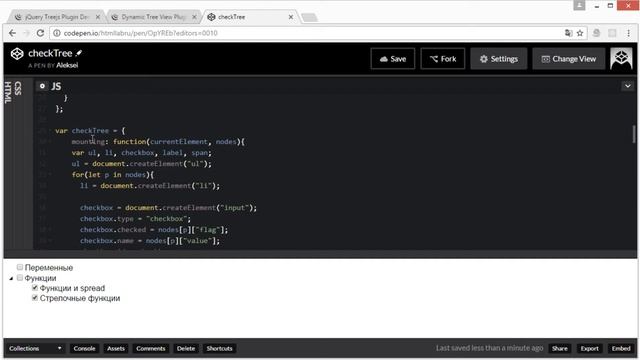Screen dimensions: 640x360
Task: Close the jQuery Treejs Plugin tab
Action: pyautogui.click(x=98, y=17)
